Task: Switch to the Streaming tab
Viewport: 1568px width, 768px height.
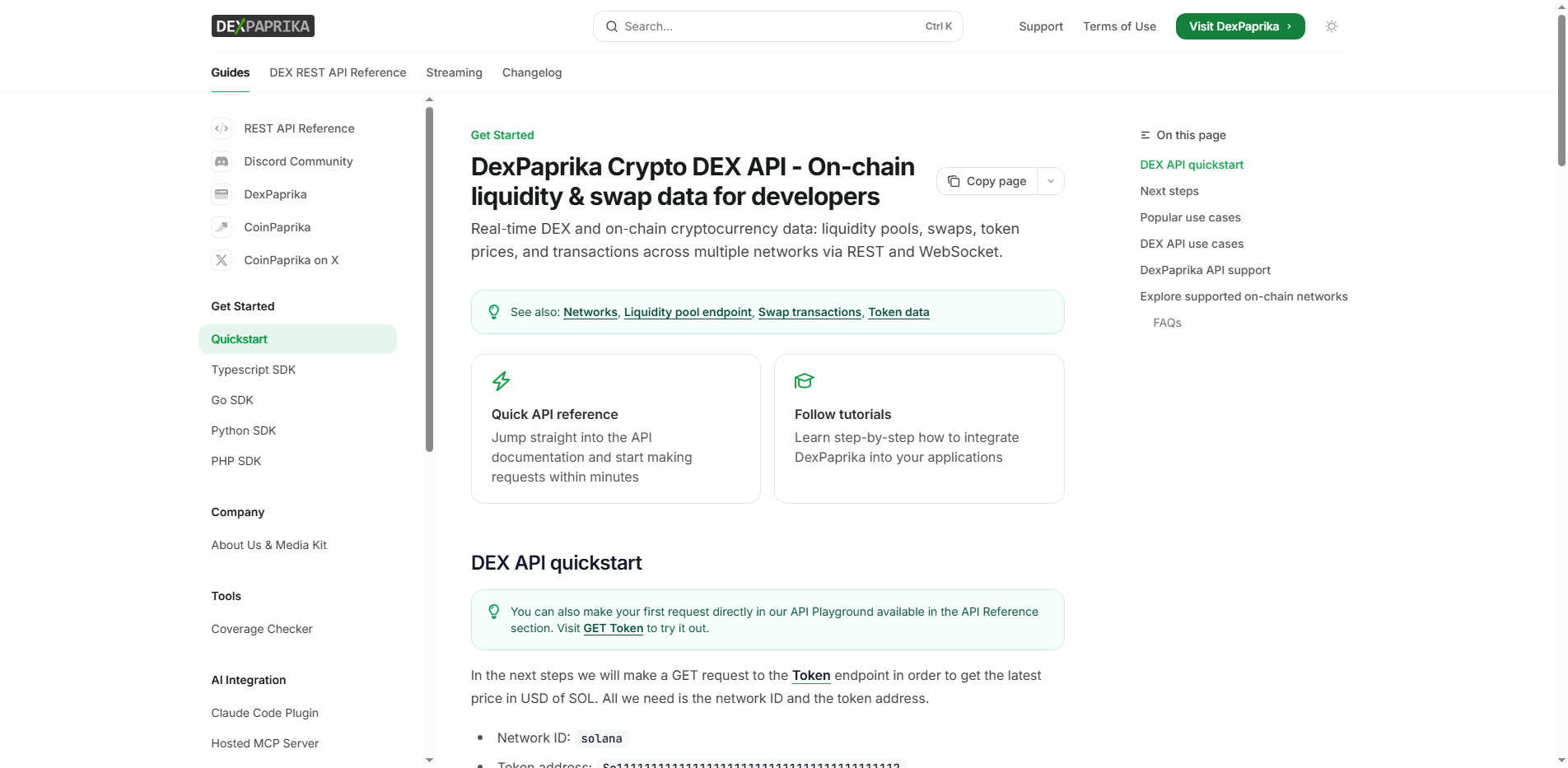Action: 454,72
